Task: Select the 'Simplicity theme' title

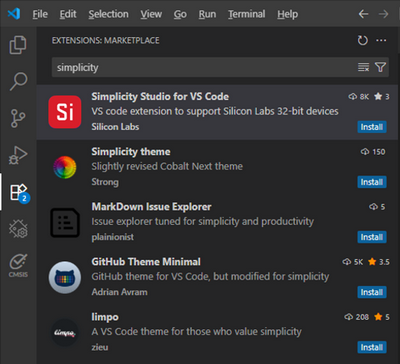Action: point(131,152)
